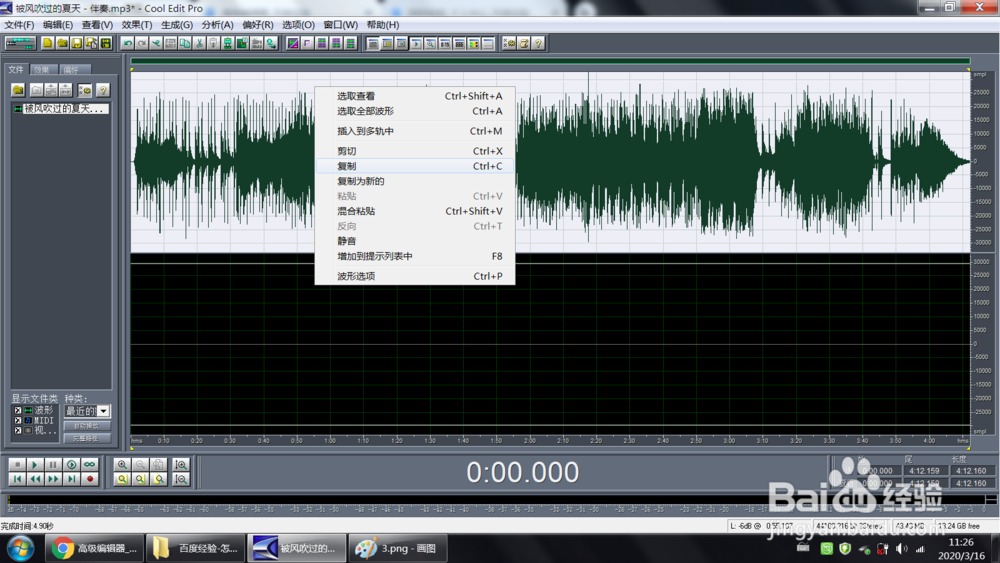Viewport: 1000px width, 563px height.
Task: Open the 百度经验 folder taskbar item
Action: [196, 548]
